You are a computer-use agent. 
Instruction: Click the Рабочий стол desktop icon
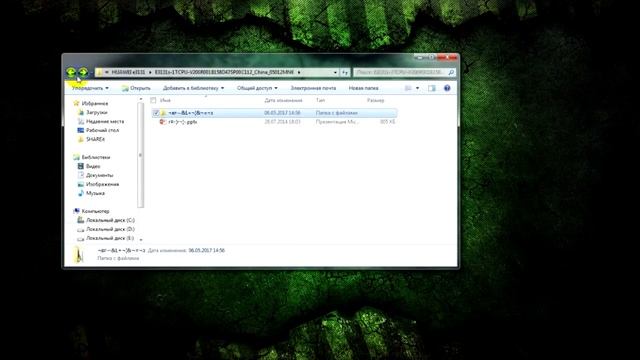(x=81, y=130)
